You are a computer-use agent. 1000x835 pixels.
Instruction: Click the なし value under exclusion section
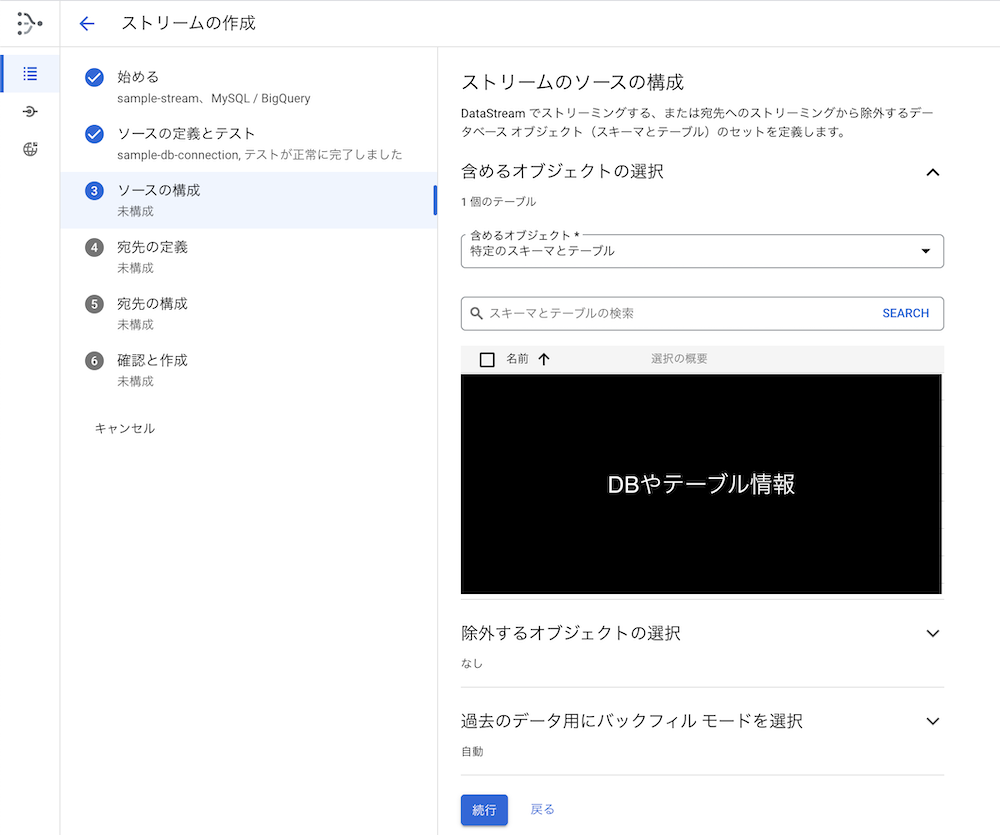[x=472, y=663]
